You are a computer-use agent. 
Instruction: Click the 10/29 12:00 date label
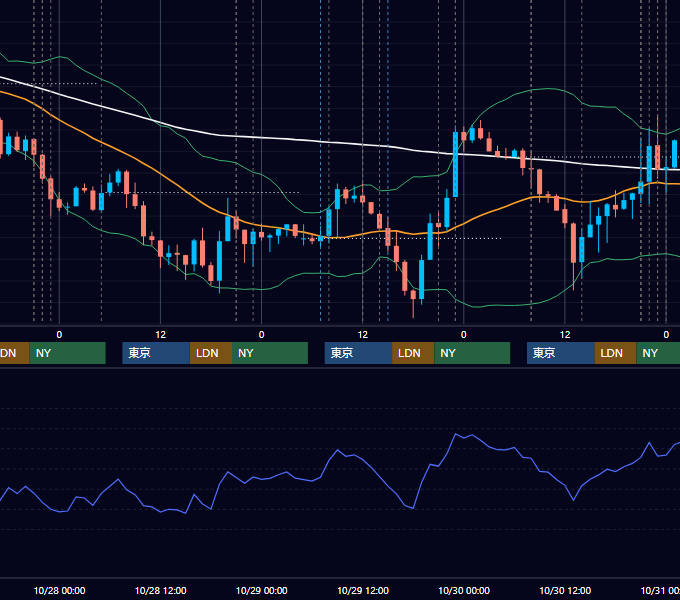[x=363, y=590]
